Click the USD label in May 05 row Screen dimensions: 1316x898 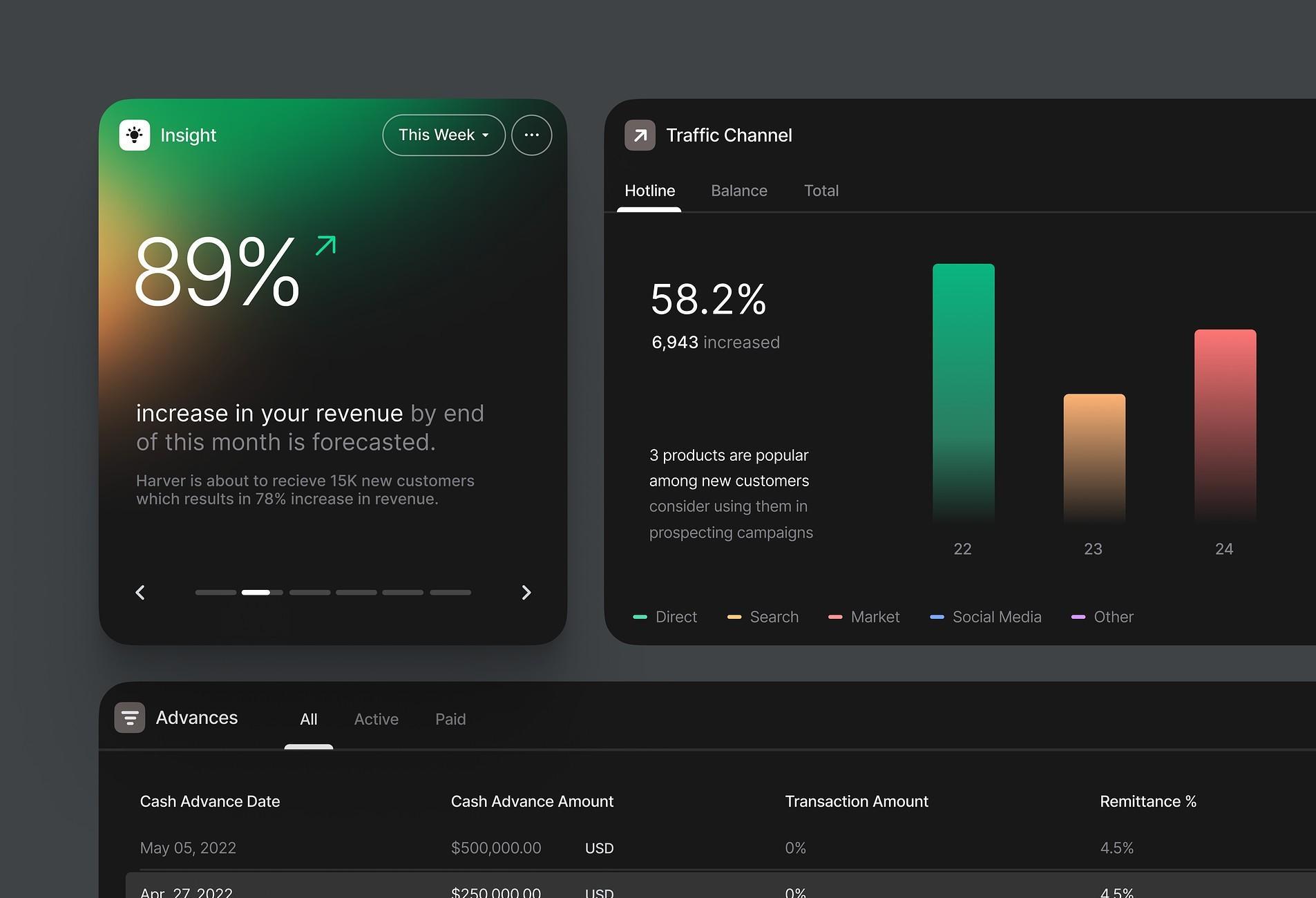tap(599, 848)
